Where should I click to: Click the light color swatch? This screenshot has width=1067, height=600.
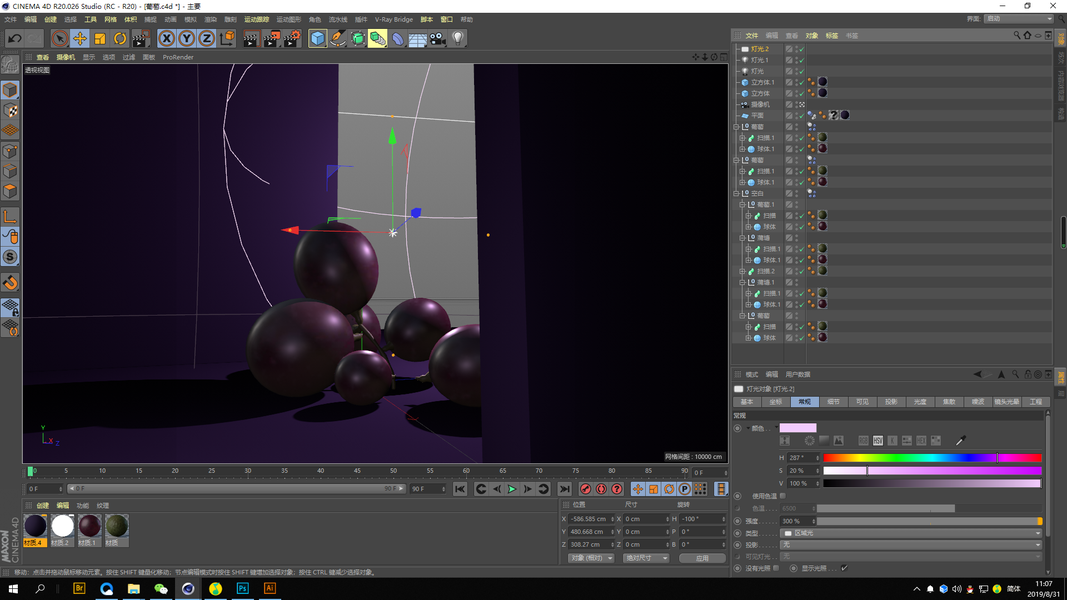tap(798, 428)
